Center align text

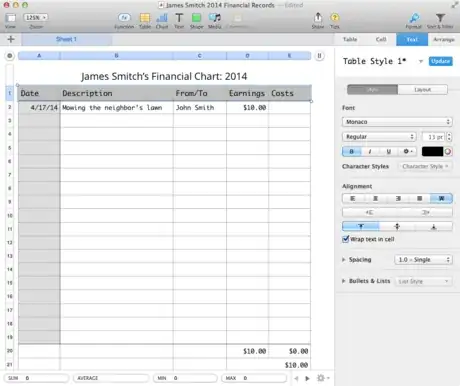pyautogui.click(x=375, y=199)
